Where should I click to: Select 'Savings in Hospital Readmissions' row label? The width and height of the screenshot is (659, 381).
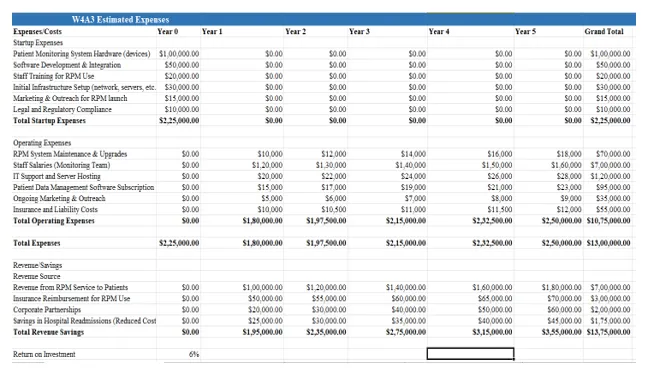(84, 321)
